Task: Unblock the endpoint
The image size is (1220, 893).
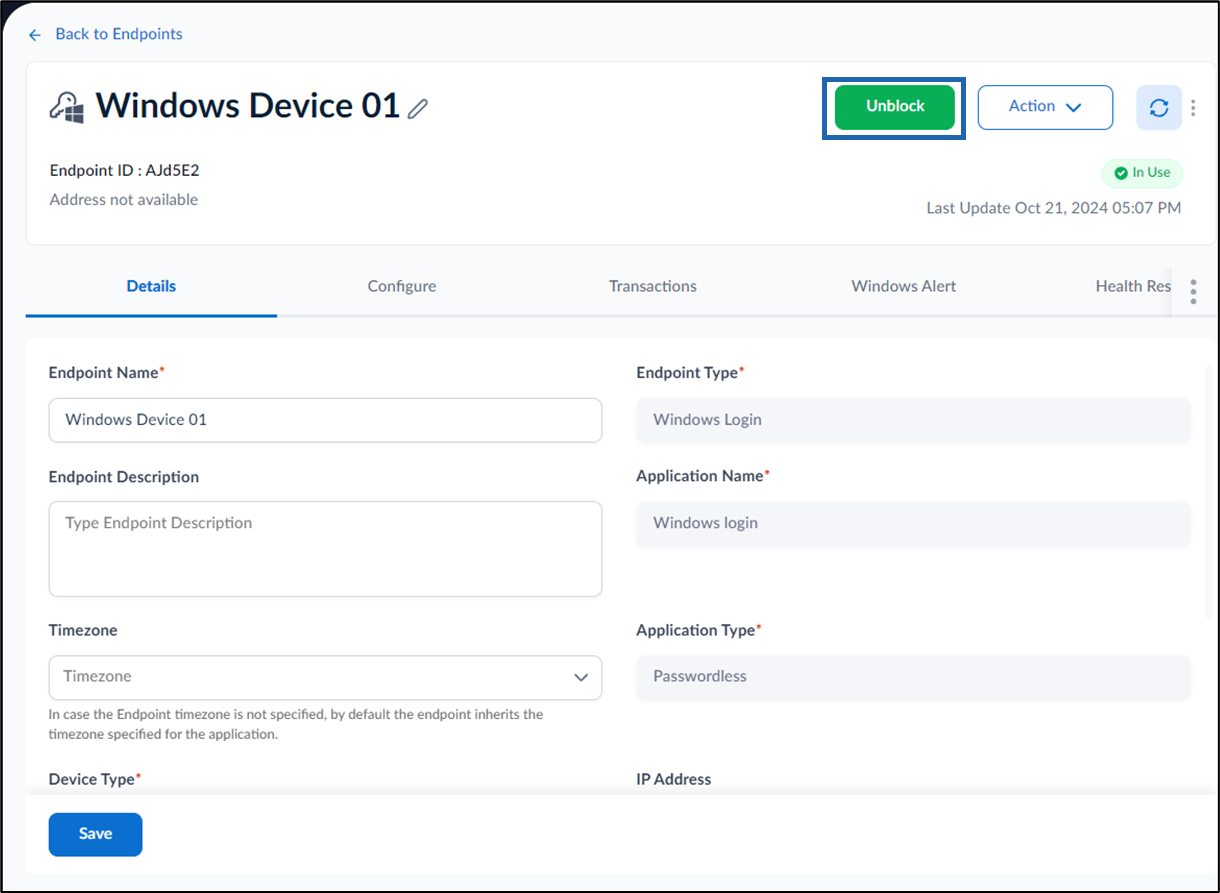Action: [895, 106]
